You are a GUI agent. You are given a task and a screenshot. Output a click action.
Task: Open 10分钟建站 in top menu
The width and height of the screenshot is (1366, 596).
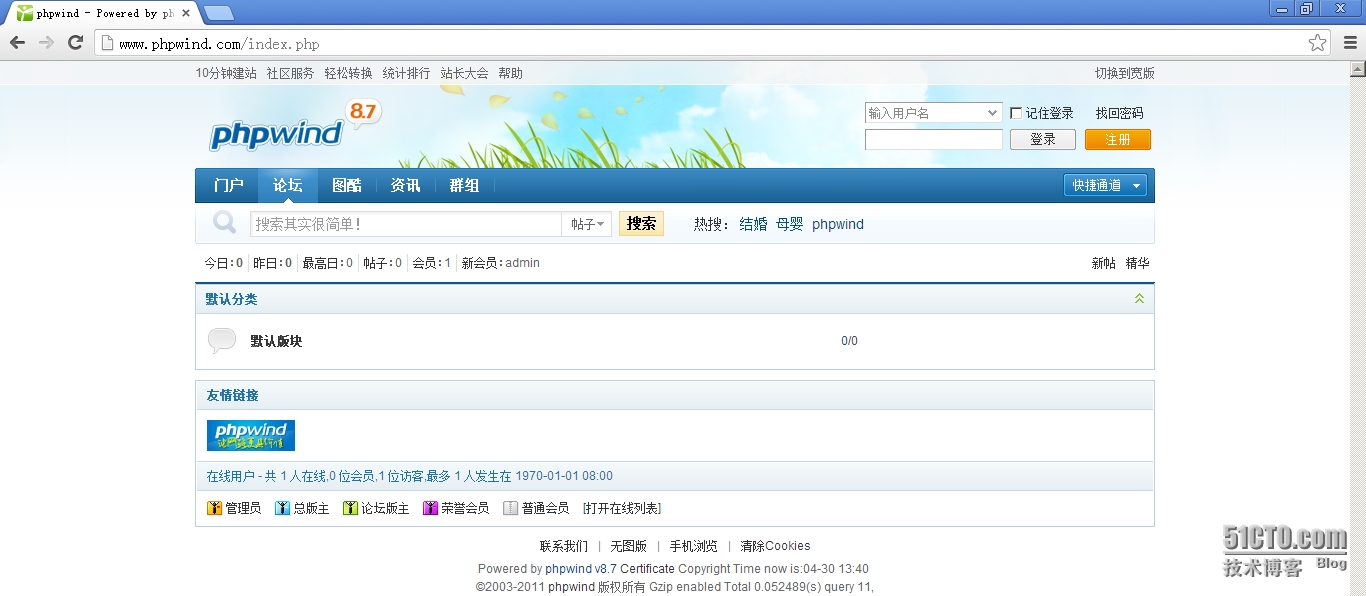(x=226, y=73)
